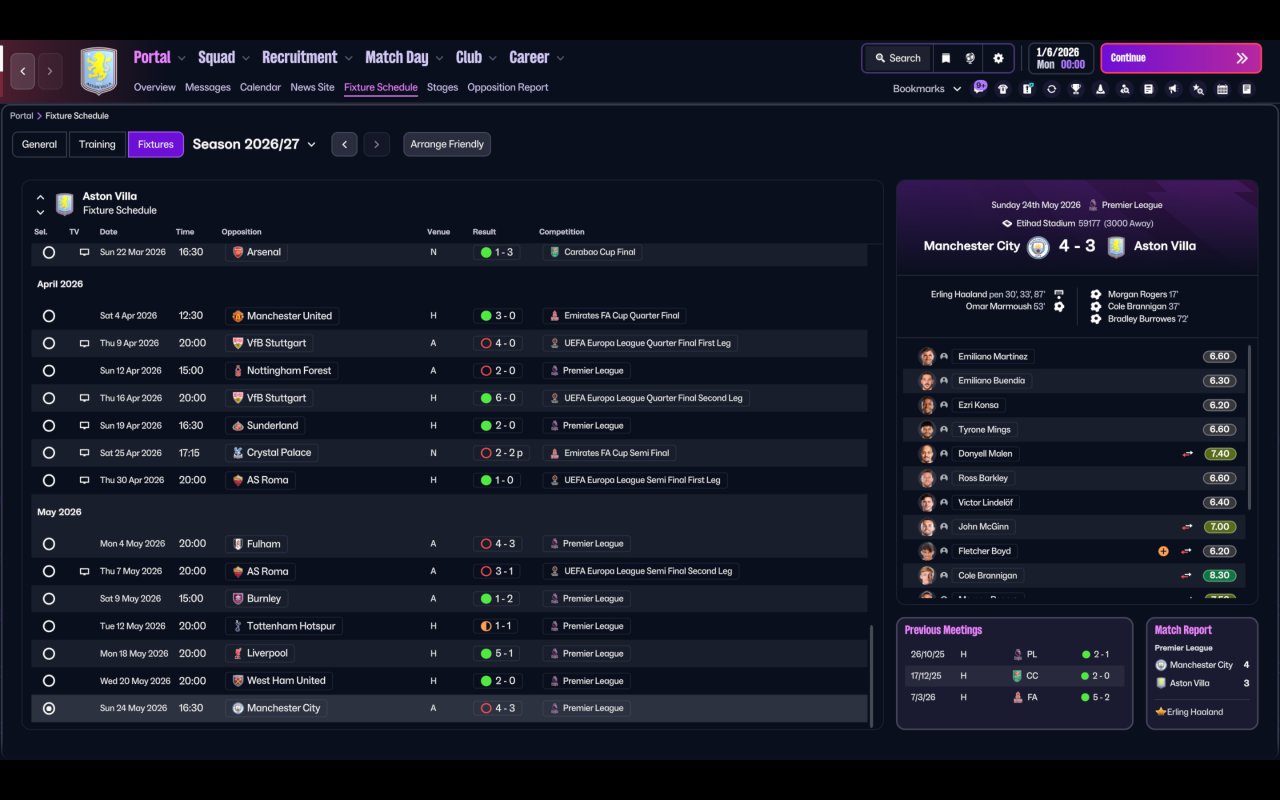
Task: Open the Stages tab
Action: click(442, 87)
